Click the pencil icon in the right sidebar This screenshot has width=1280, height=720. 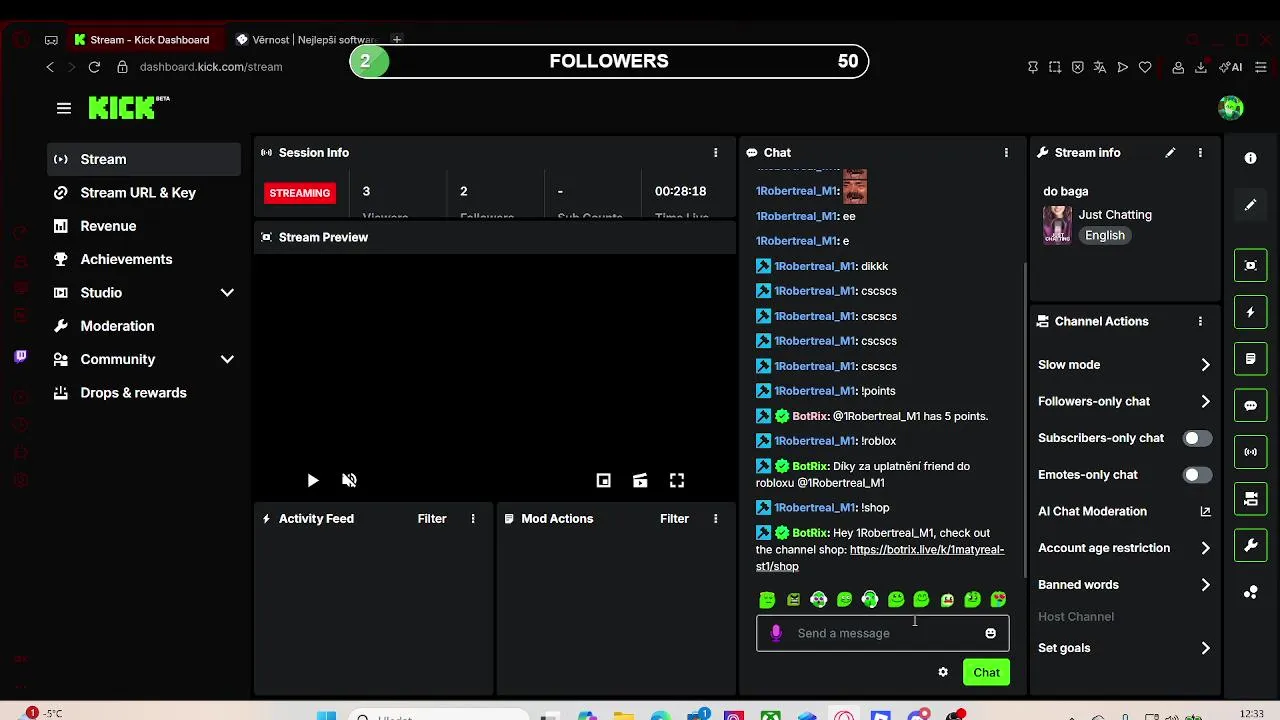click(1250, 205)
